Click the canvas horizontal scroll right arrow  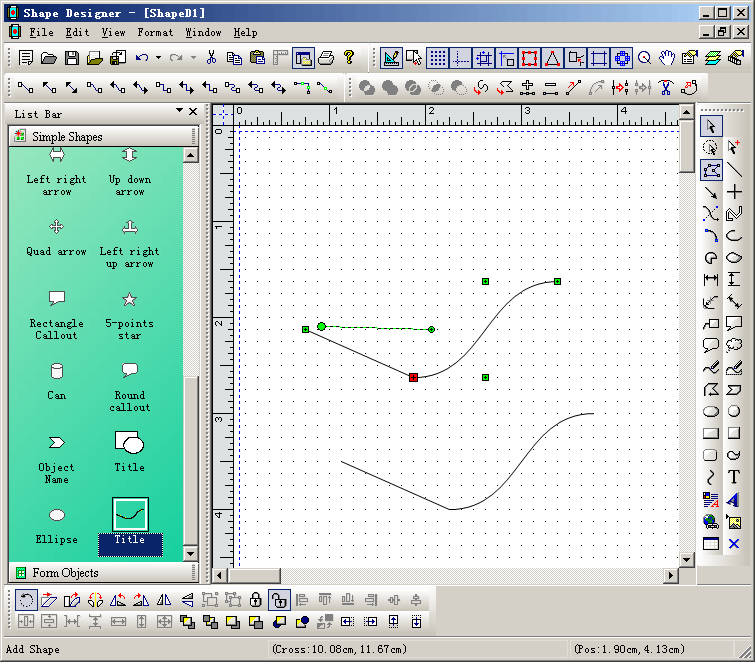[x=671, y=575]
